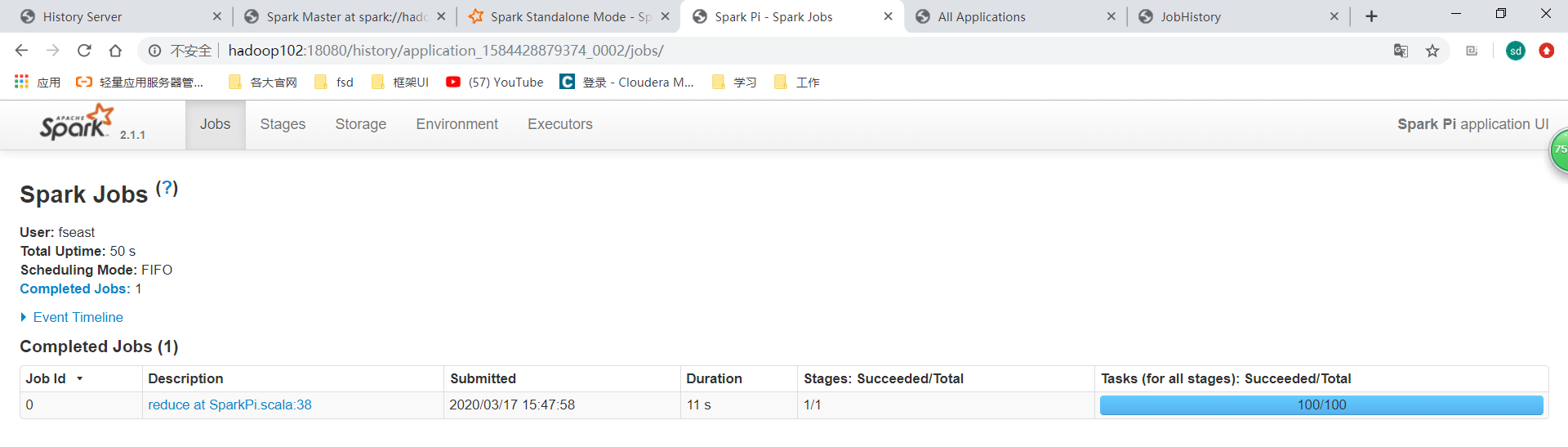1568x447 pixels.
Task: Click the Spark Pi application UI label
Action: pos(1472,124)
